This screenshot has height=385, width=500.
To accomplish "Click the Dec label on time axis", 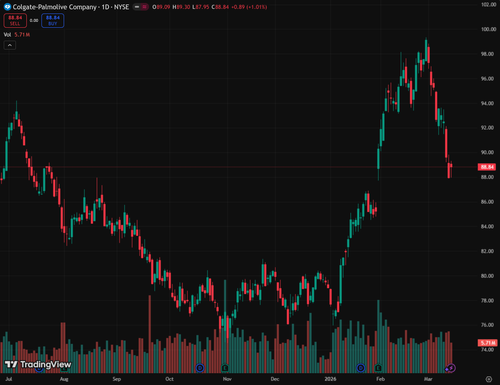I will pyautogui.click(x=275, y=379).
